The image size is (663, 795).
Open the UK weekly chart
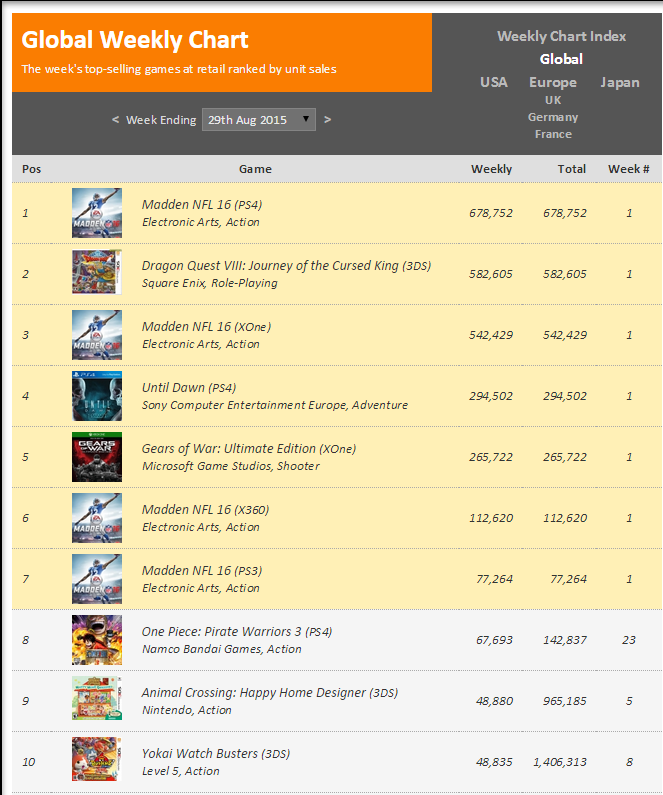553,100
